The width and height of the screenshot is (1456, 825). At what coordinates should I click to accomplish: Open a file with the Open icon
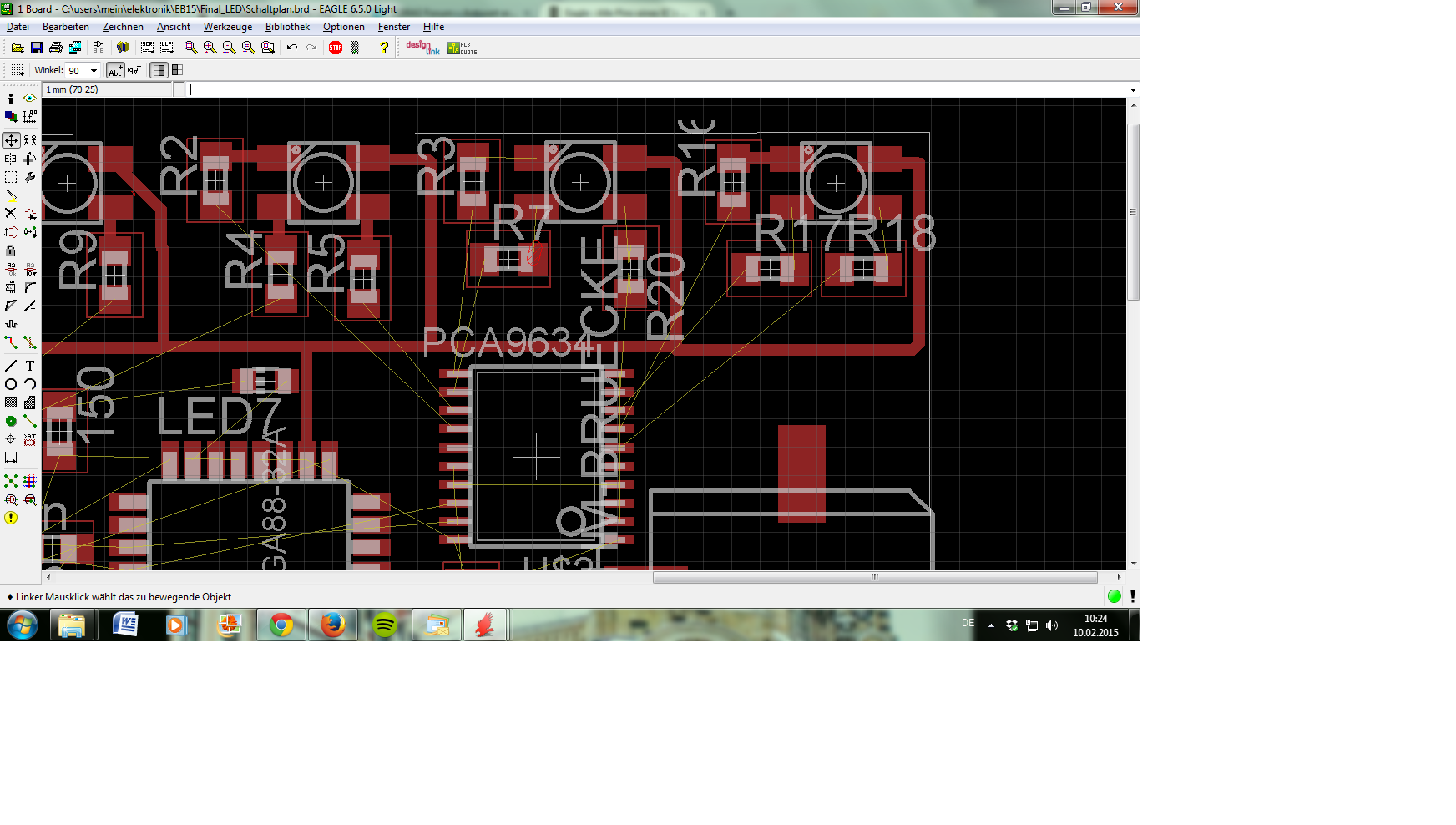click(x=18, y=48)
